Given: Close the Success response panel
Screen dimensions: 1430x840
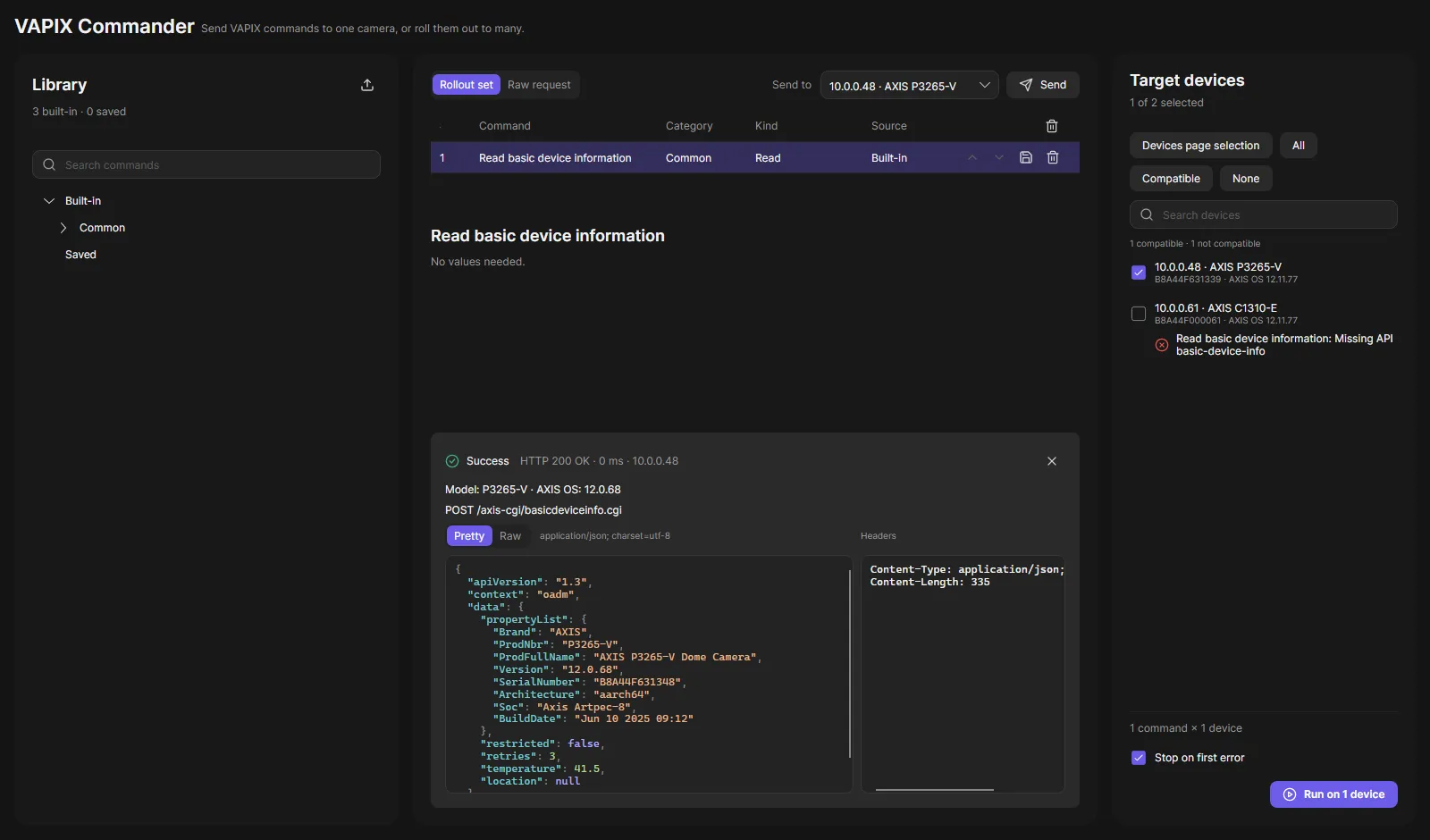Looking at the screenshot, I should pos(1052,461).
